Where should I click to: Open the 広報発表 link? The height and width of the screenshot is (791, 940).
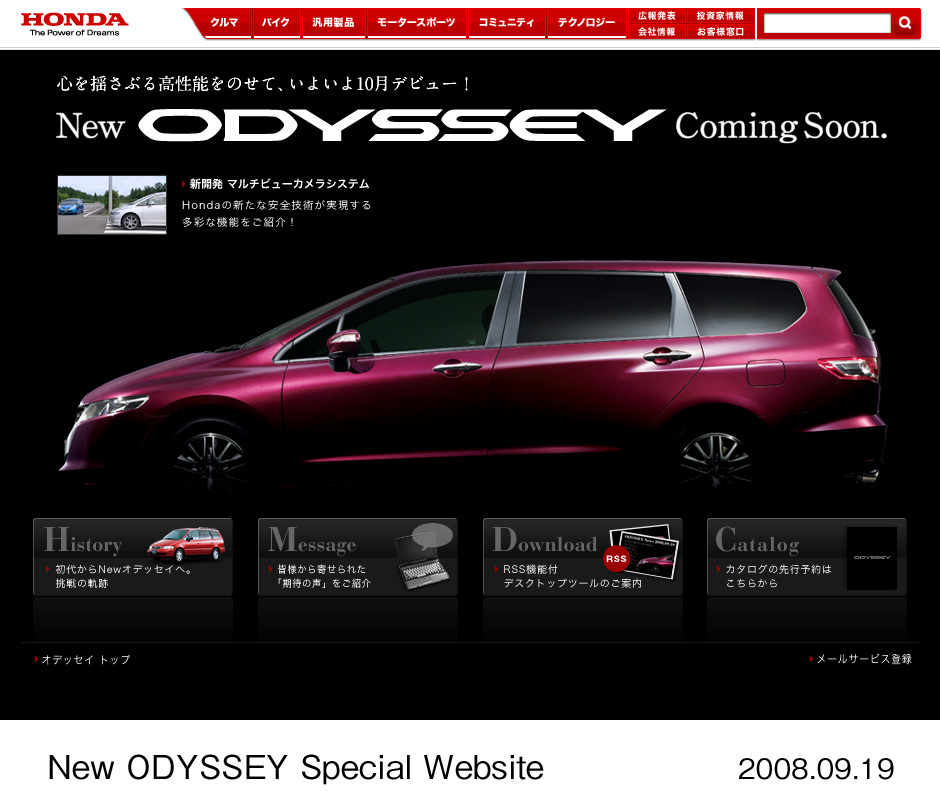(657, 16)
